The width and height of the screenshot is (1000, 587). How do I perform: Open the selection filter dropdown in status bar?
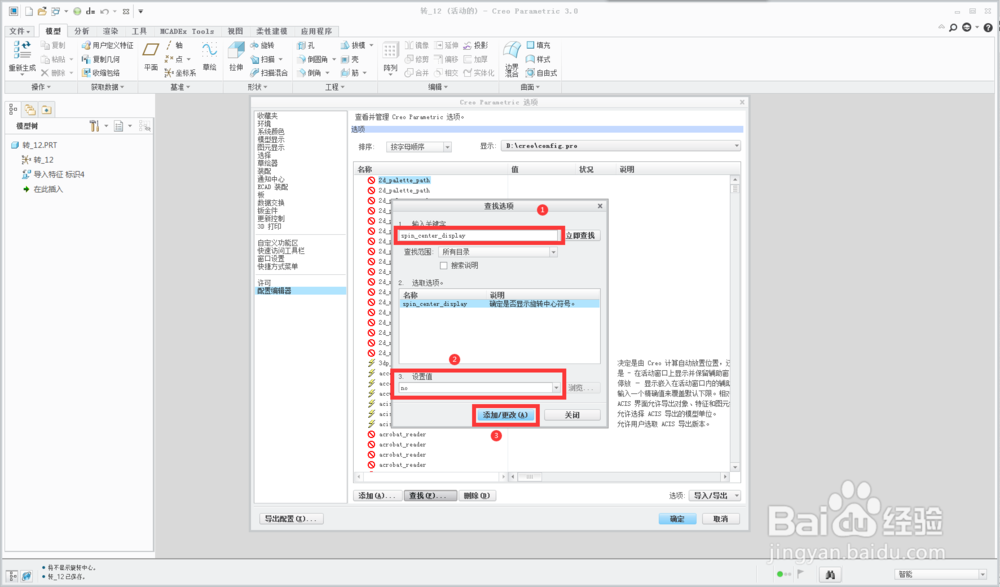coord(982,574)
